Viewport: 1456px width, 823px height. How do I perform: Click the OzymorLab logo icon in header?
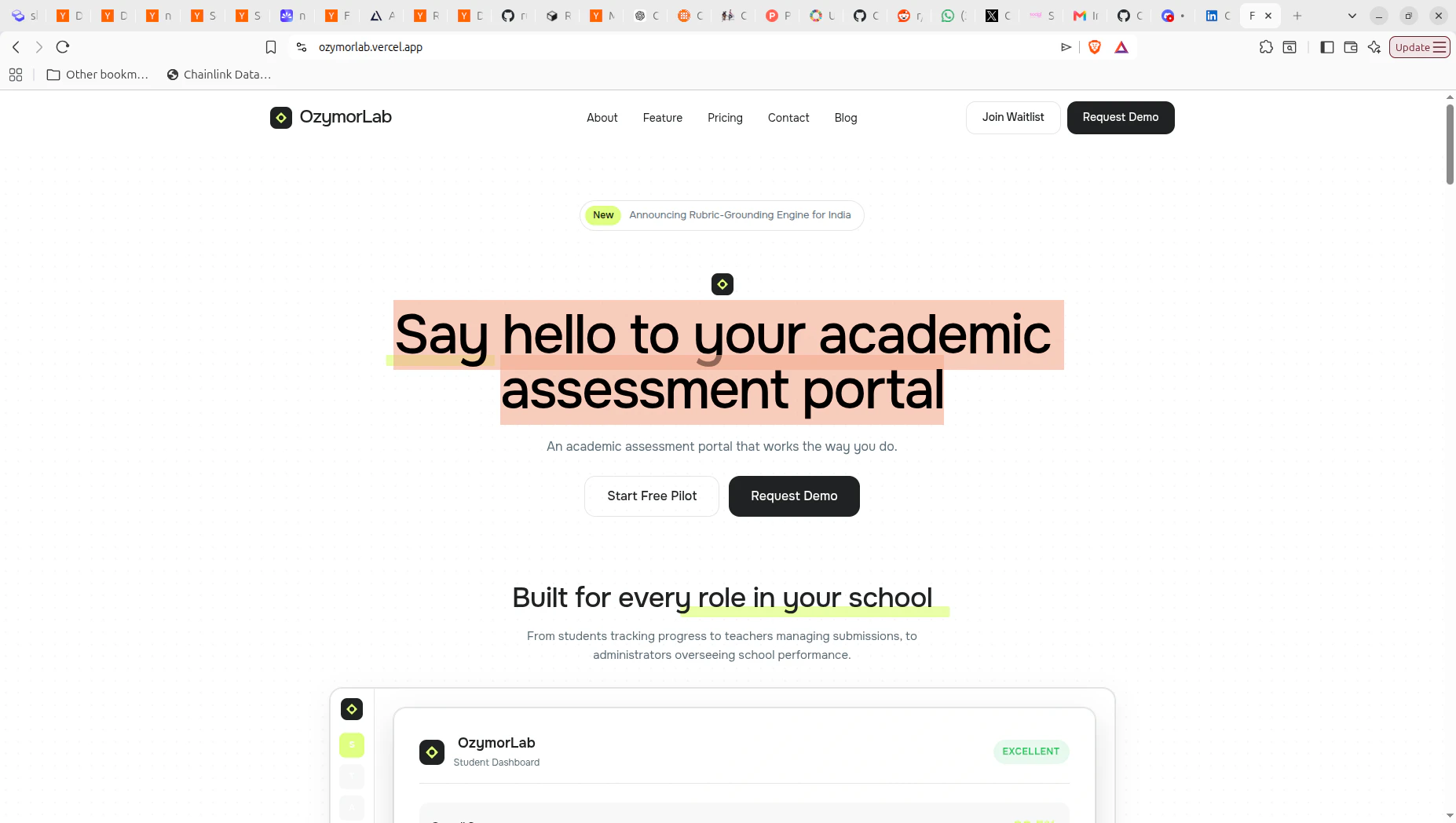[281, 118]
